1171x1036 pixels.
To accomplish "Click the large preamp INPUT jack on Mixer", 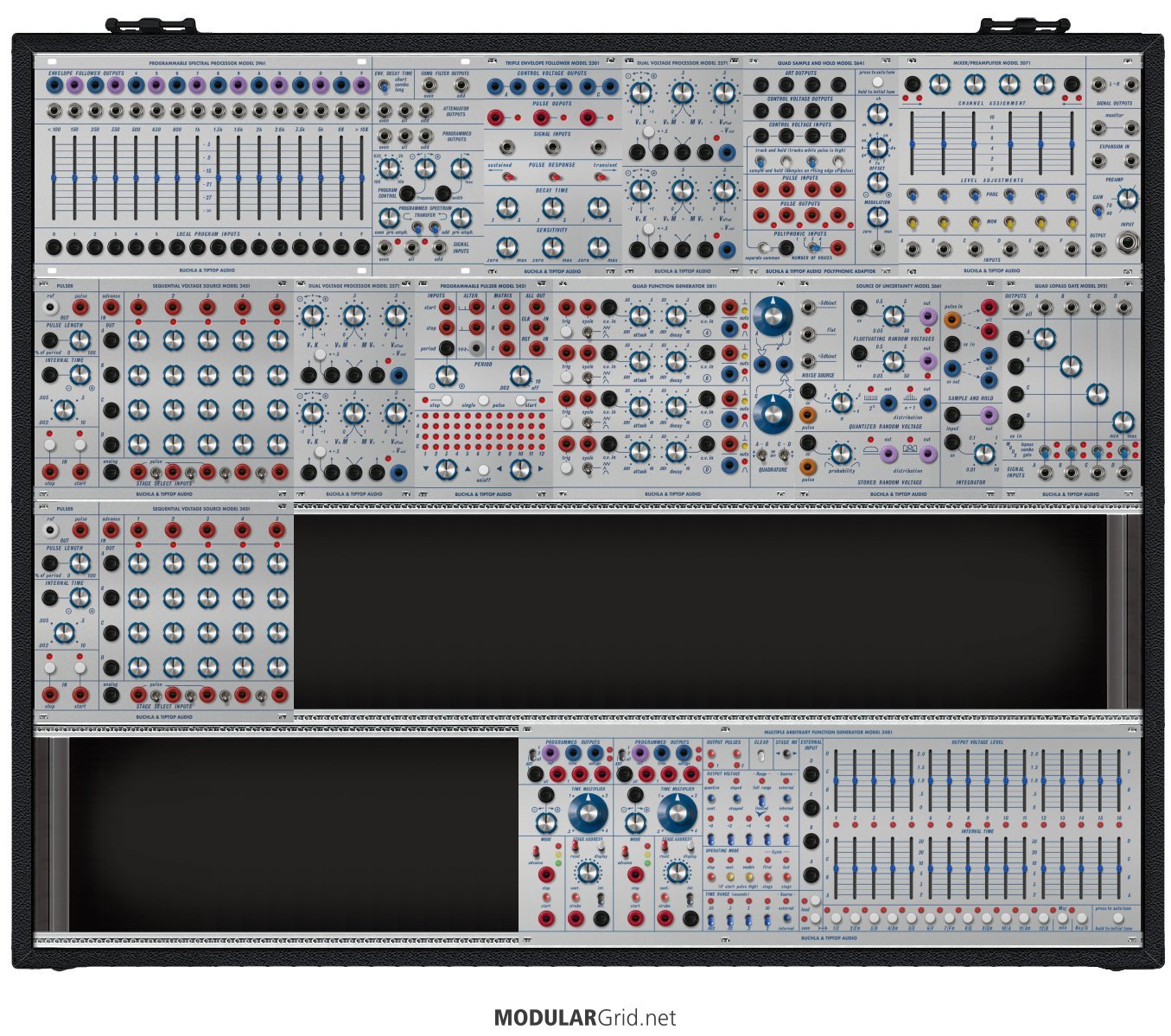I will click(x=1128, y=242).
